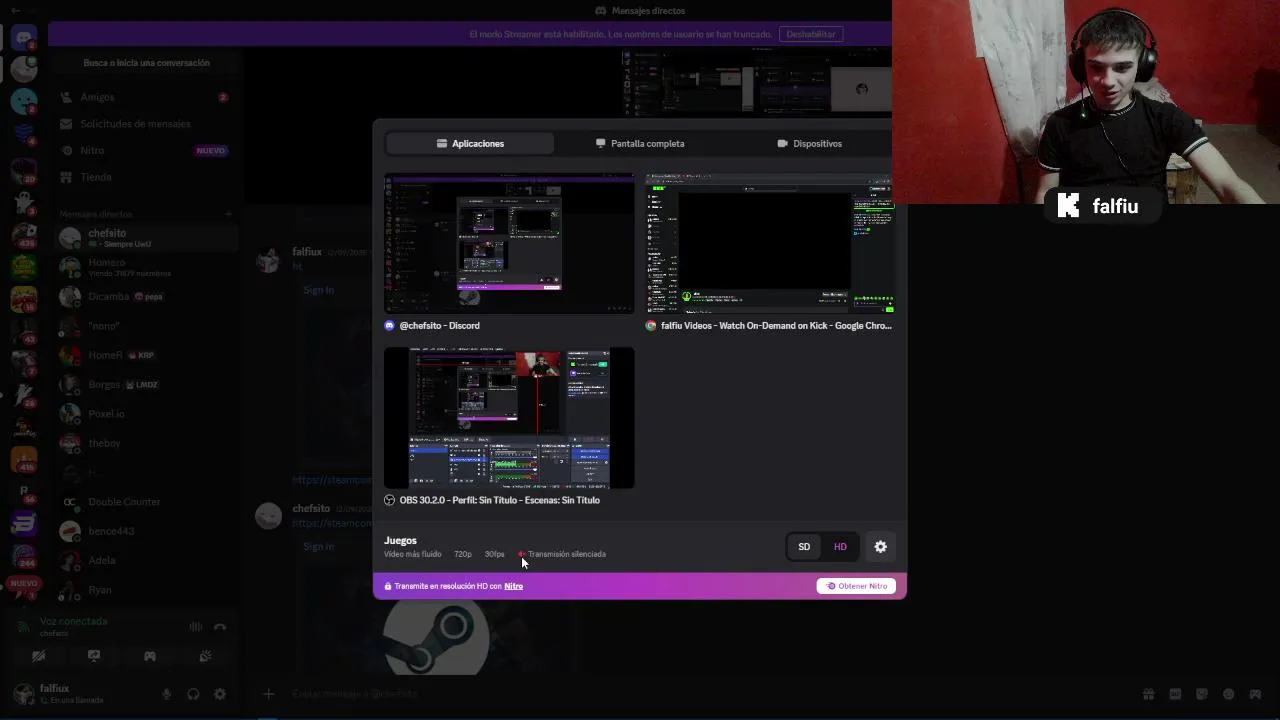The width and height of the screenshot is (1280, 720).
Task: Open the sticker picker
Action: pos(1202,694)
